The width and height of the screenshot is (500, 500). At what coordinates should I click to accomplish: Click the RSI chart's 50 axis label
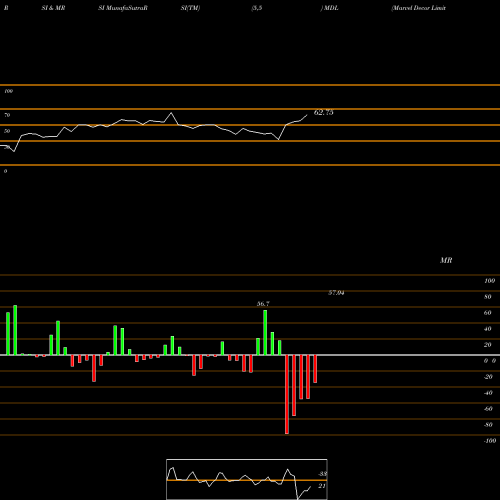7,131
